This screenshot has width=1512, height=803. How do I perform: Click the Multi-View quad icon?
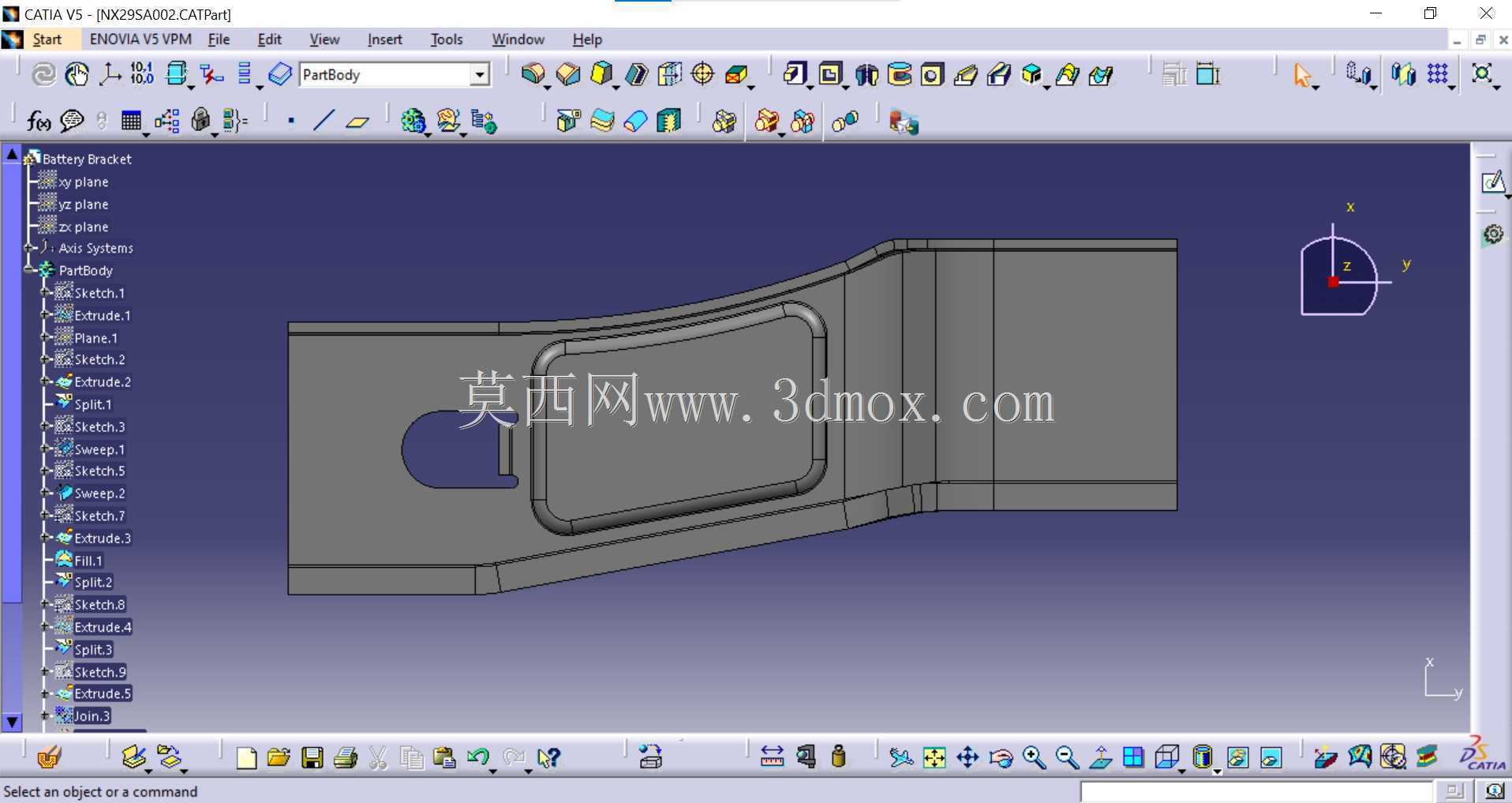coord(1133,757)
